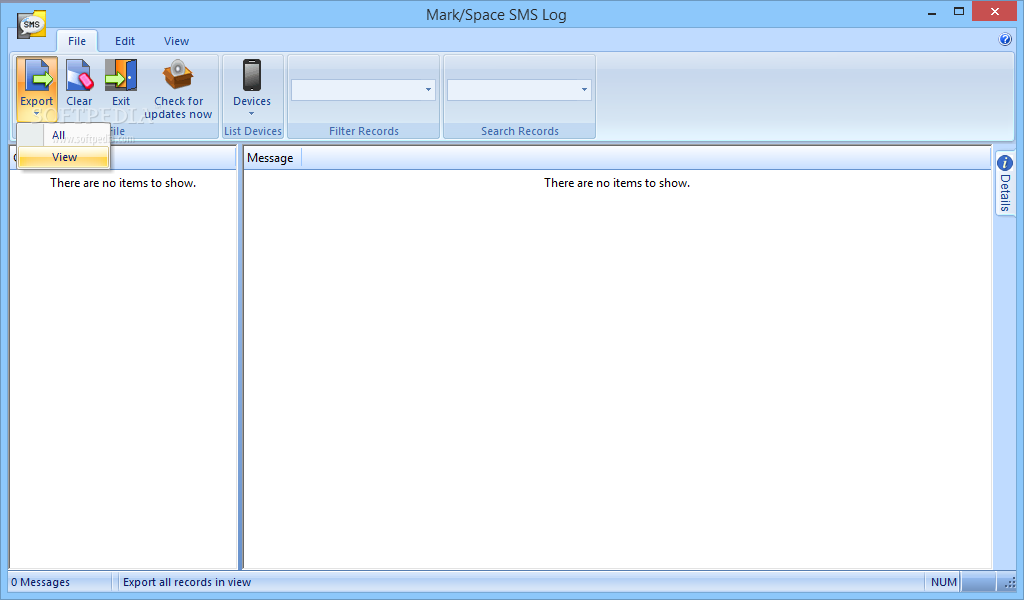
Task: Open the Devices phone icon
Action: (252, 75)
